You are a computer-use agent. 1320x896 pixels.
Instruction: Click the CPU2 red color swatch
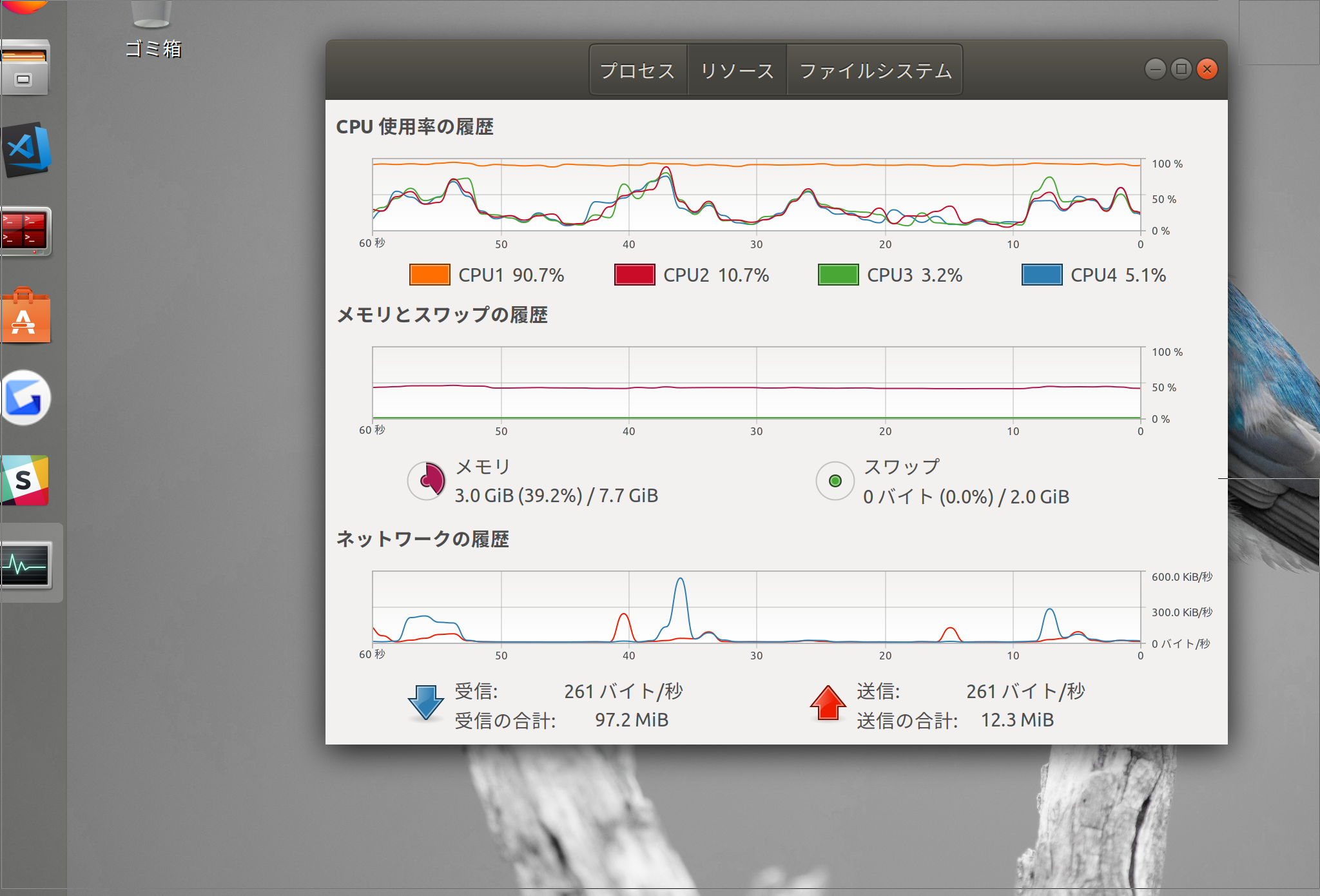pyautogui.click(x=634, y=275)
